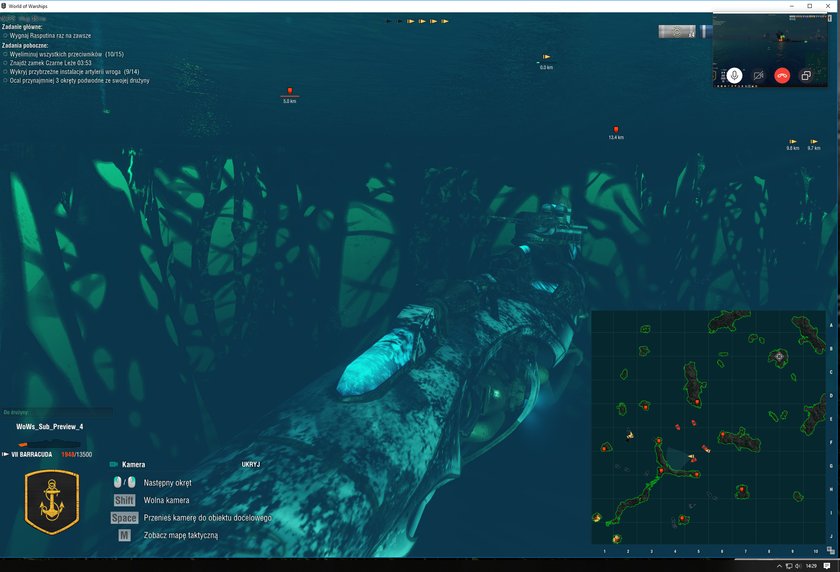Select the ally marker at 9.7 km
840x572 pixels.
[x=814, y=141]
